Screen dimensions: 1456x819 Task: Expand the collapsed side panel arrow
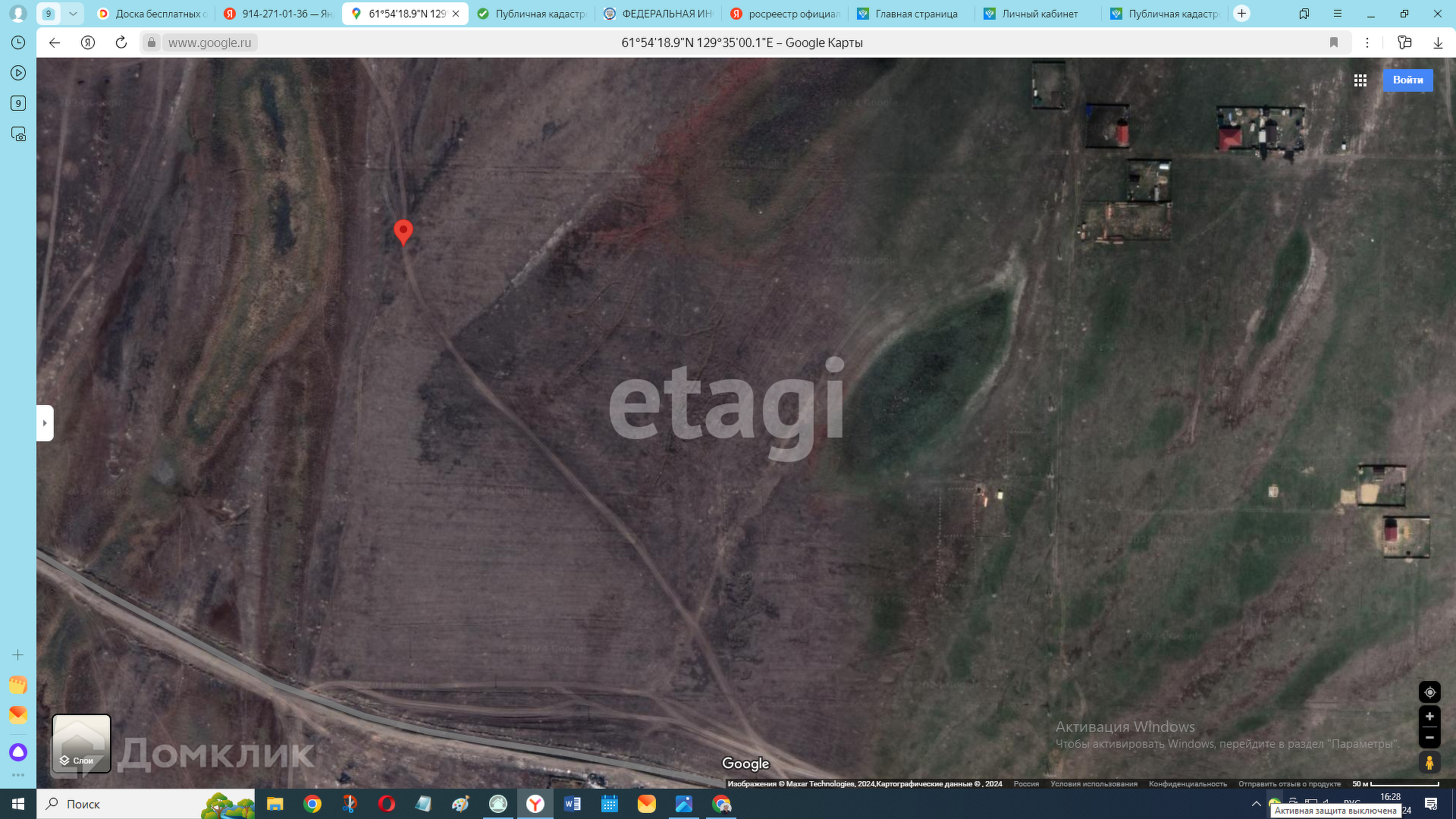45,423
